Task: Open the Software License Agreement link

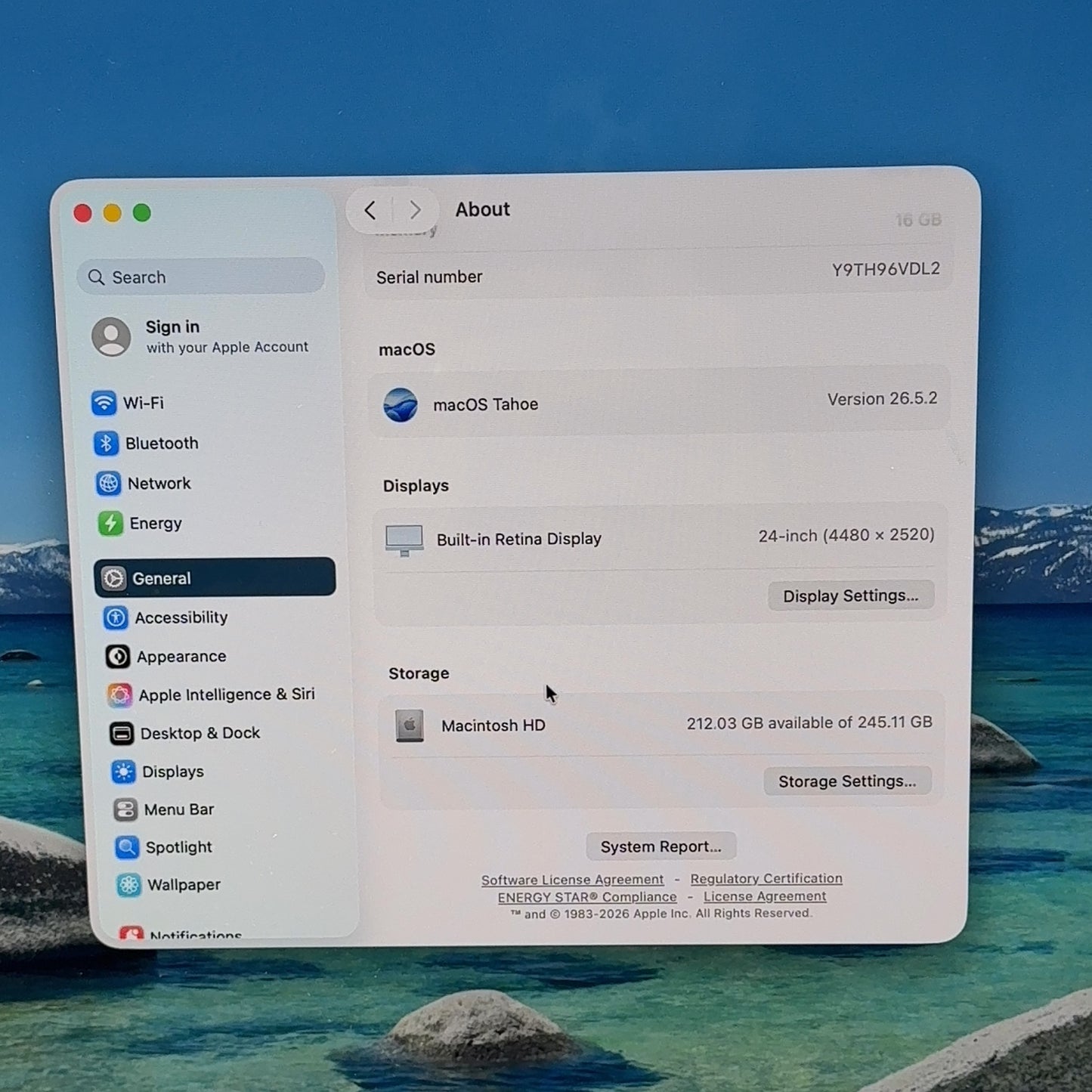Action: [573, 880]
